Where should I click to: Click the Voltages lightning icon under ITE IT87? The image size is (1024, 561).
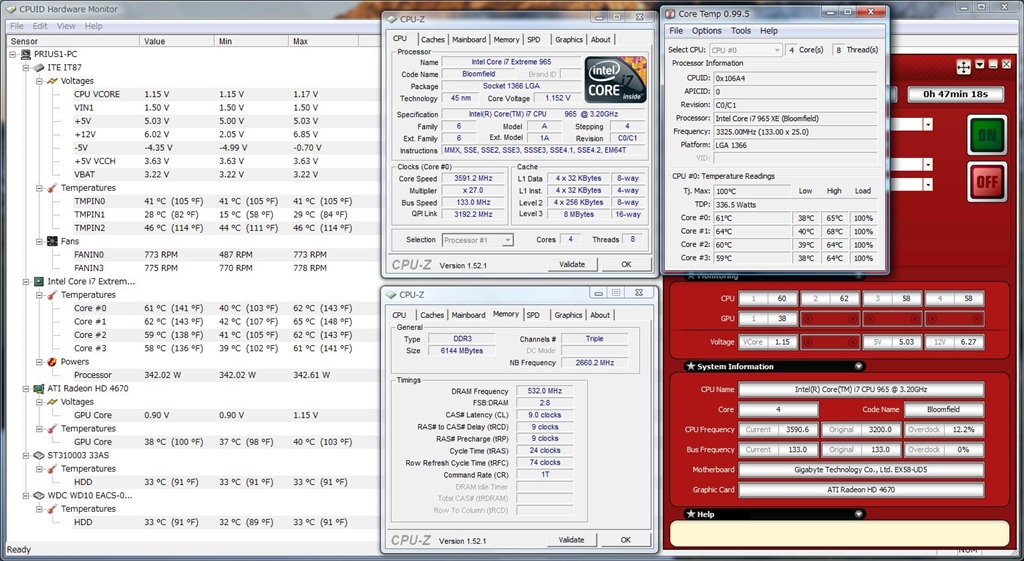(52, 81)
